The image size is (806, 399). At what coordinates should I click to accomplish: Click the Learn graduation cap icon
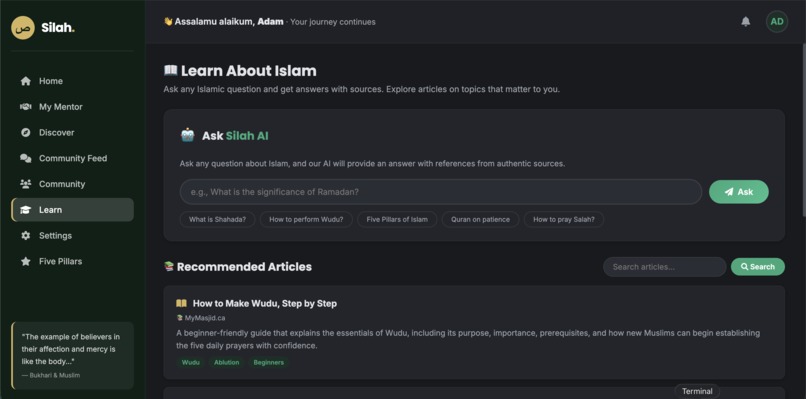[26, 210]
